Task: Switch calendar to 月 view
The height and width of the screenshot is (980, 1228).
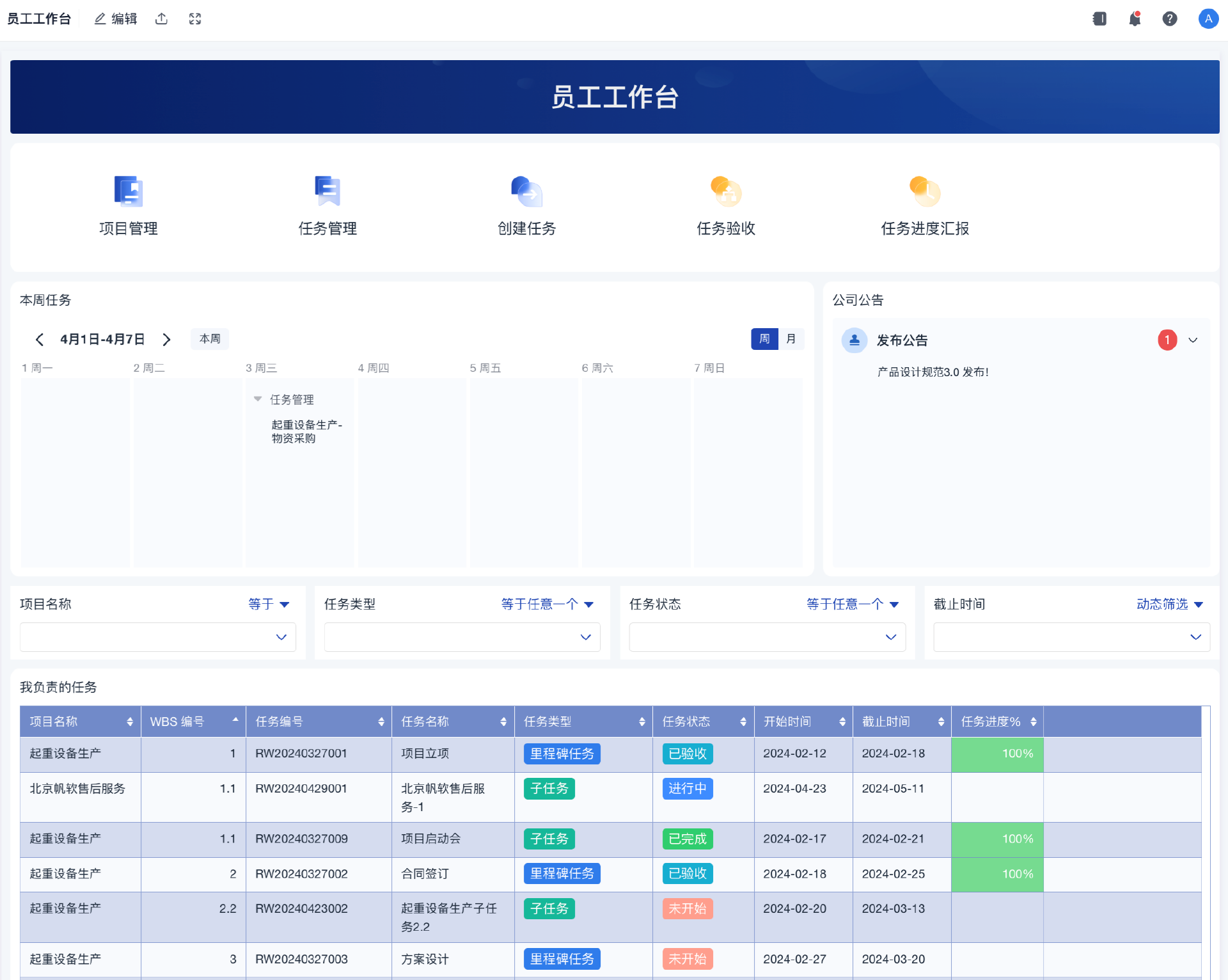Action: [x=791, y=339]
